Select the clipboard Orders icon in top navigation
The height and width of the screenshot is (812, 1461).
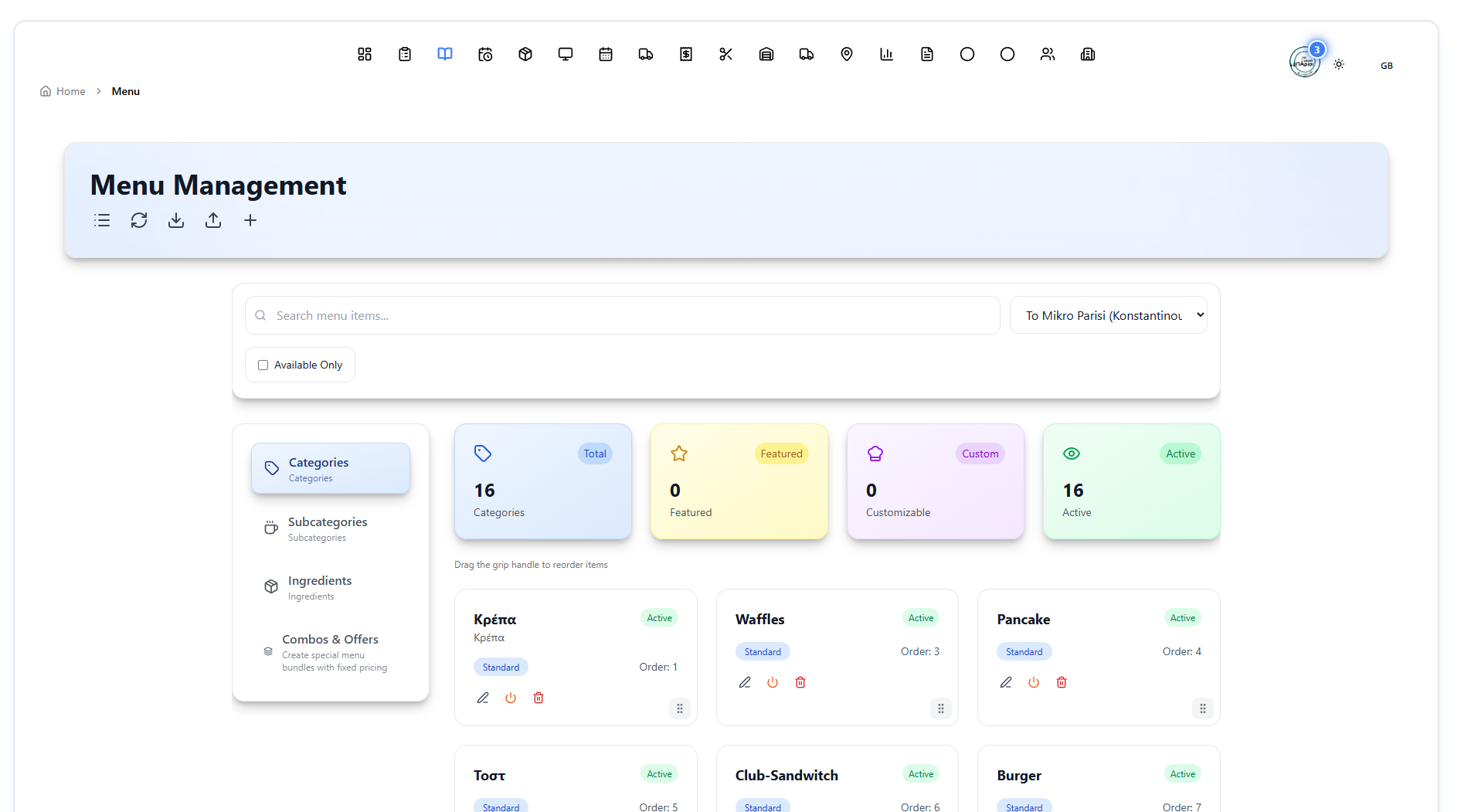(x=404, y=54)
